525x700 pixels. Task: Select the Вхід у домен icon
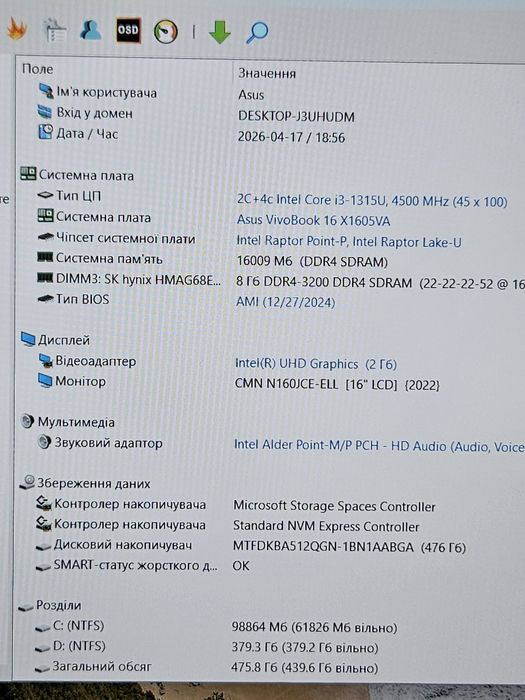(x=45, y=111)
